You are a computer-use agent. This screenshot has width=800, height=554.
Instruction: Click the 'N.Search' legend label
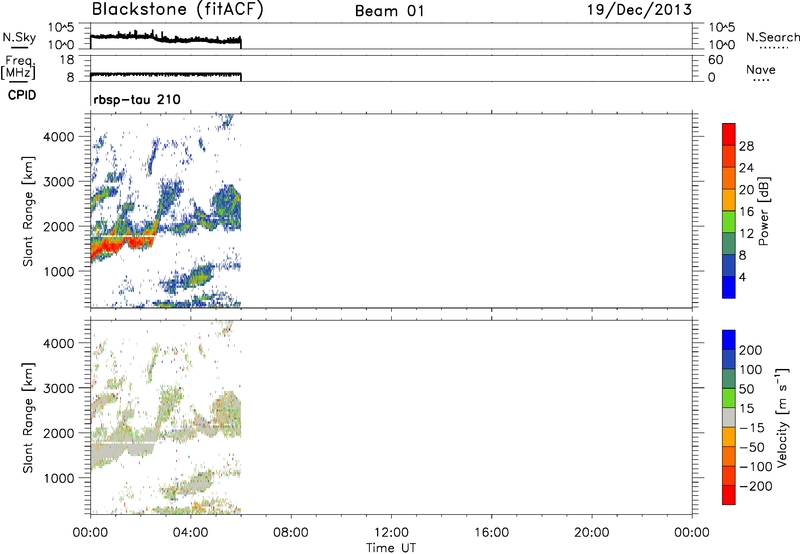point(772,37)
